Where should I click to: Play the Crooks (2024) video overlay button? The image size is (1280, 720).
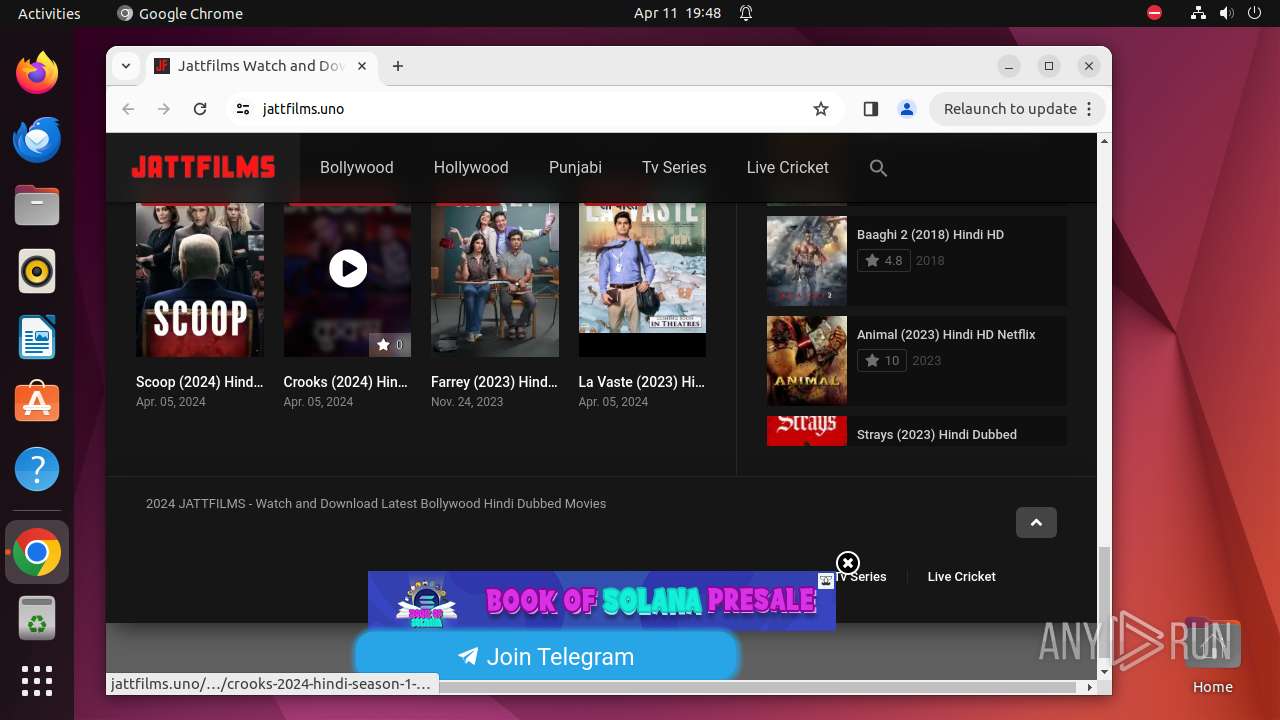click(x=347, y=268)
